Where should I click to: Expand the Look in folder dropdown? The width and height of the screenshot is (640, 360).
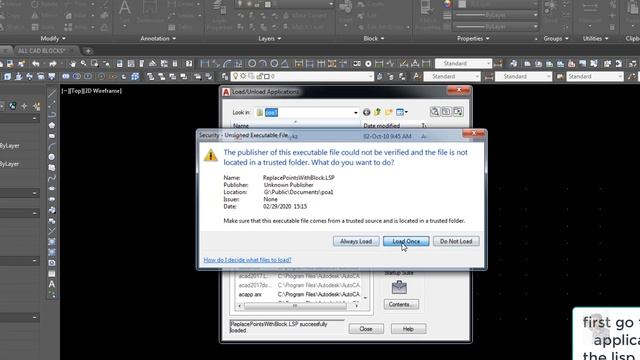pyautogui.click(x=356, y=112)
